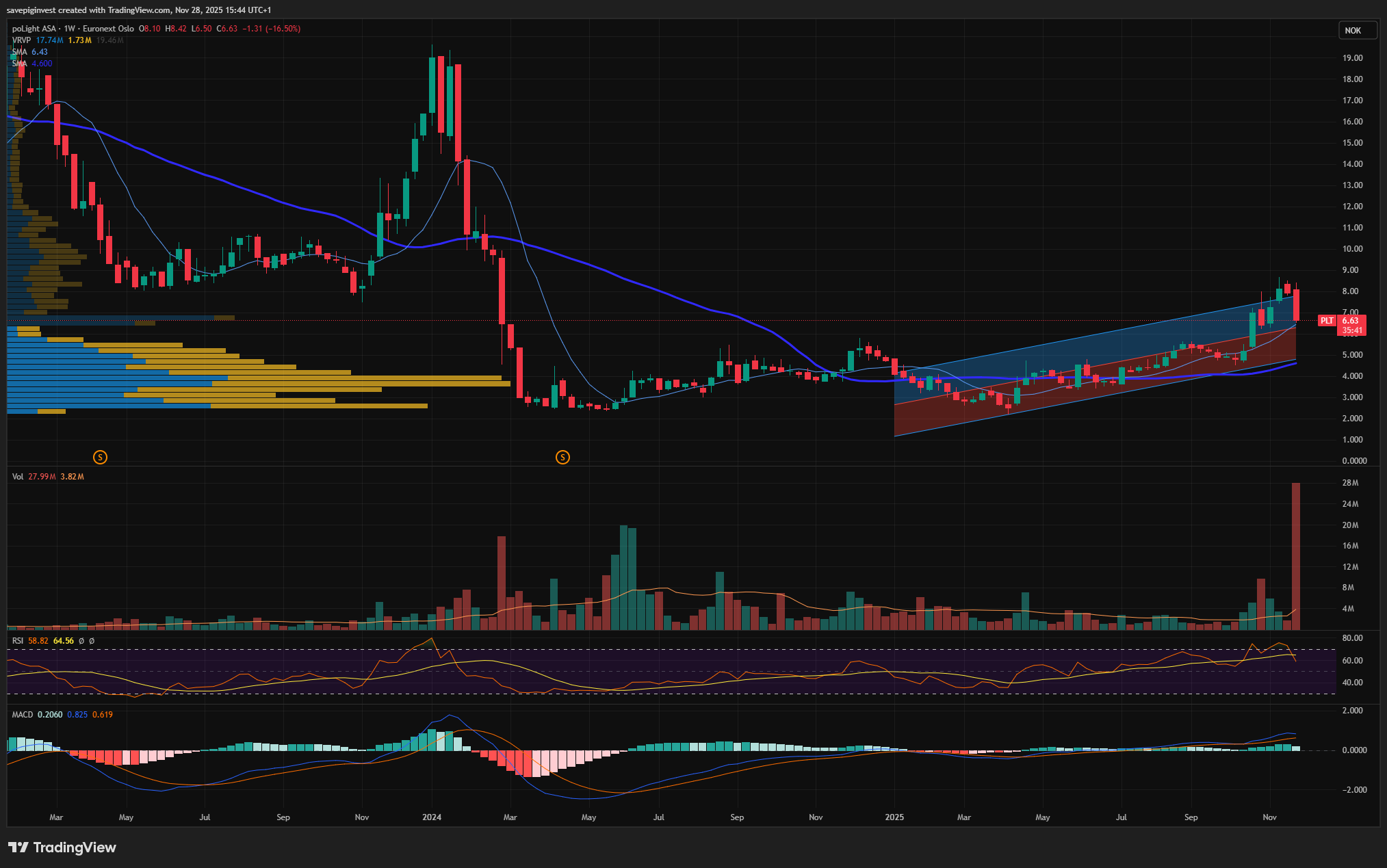1387x868 pixels.
Task: Select the SMA 4.600 indicator legend
Action: click(19, 64)
